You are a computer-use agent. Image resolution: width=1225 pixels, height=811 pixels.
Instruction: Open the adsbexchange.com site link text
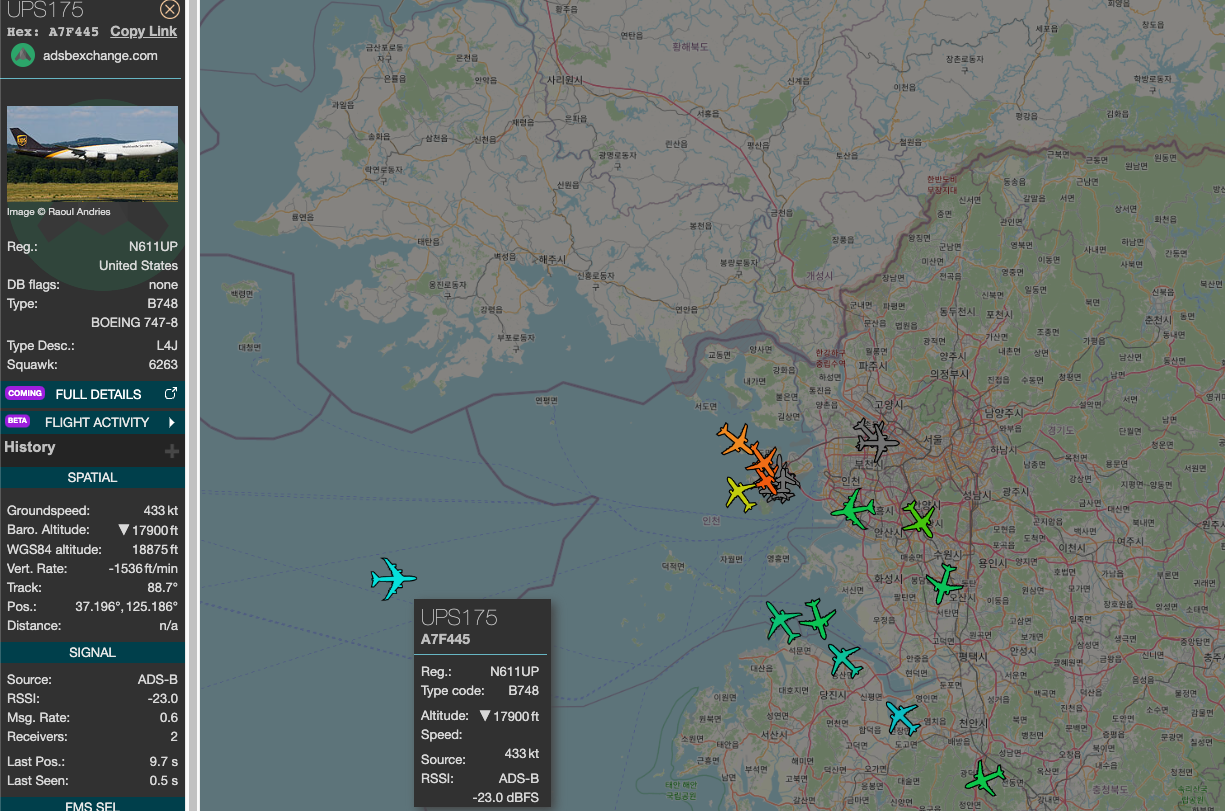pyautogui.click(x=100, y=56)
